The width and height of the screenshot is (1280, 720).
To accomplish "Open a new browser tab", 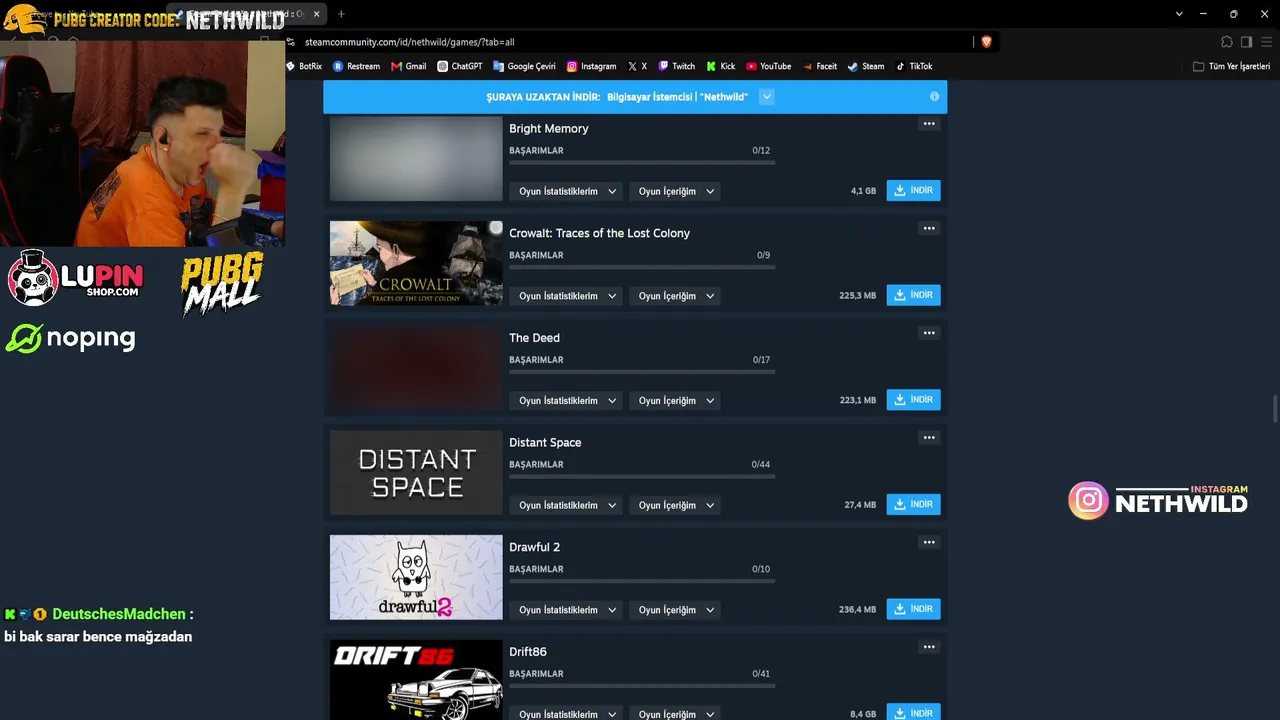I will tap(341, 14).
